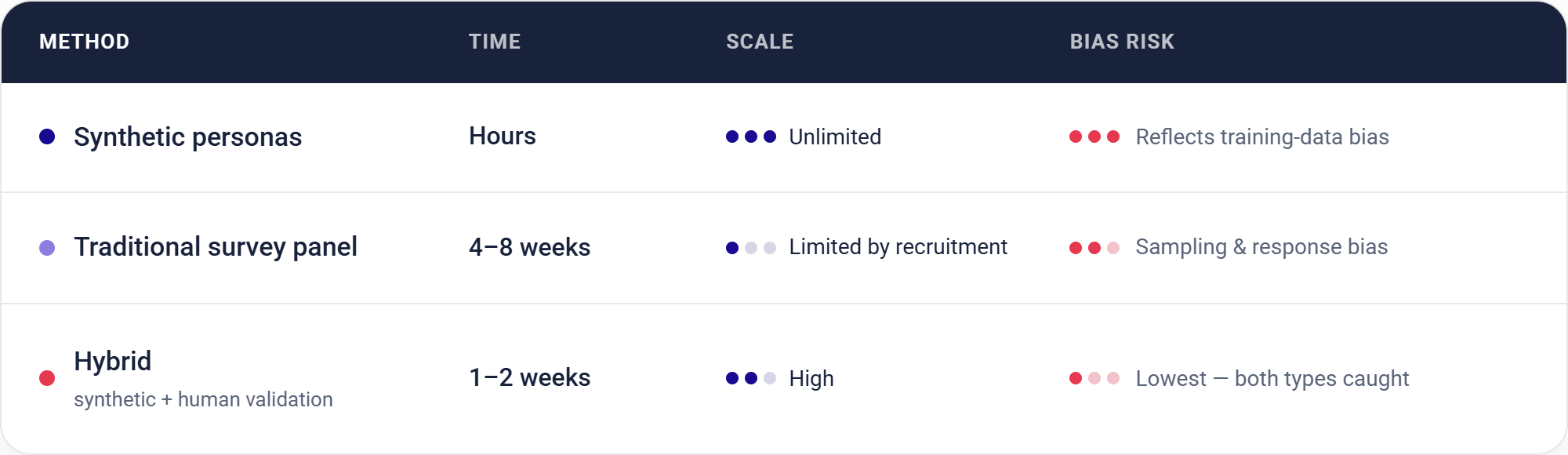Click the red bias dots for Sampling & response bias
The width and height of the screenshot is (1568, 455).
(1094, 248)
